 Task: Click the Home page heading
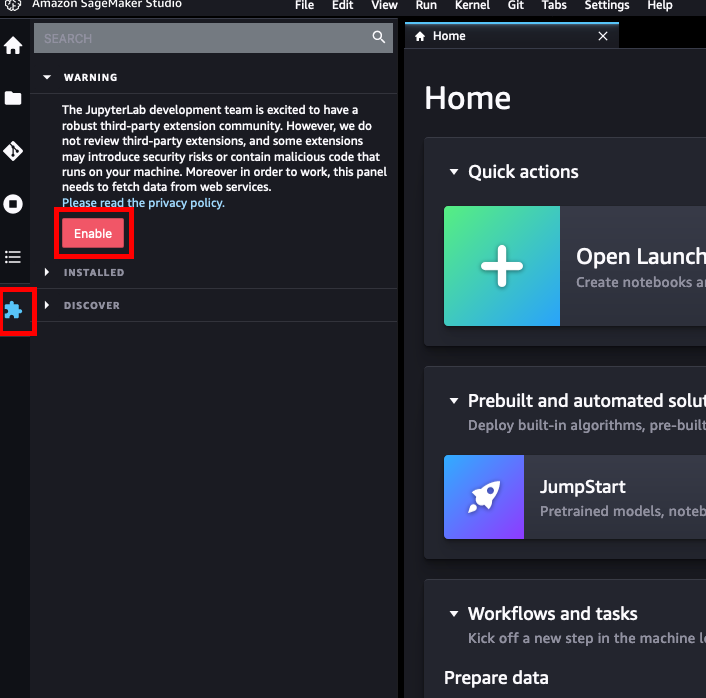pyautogui.click(x=468, y=98)
